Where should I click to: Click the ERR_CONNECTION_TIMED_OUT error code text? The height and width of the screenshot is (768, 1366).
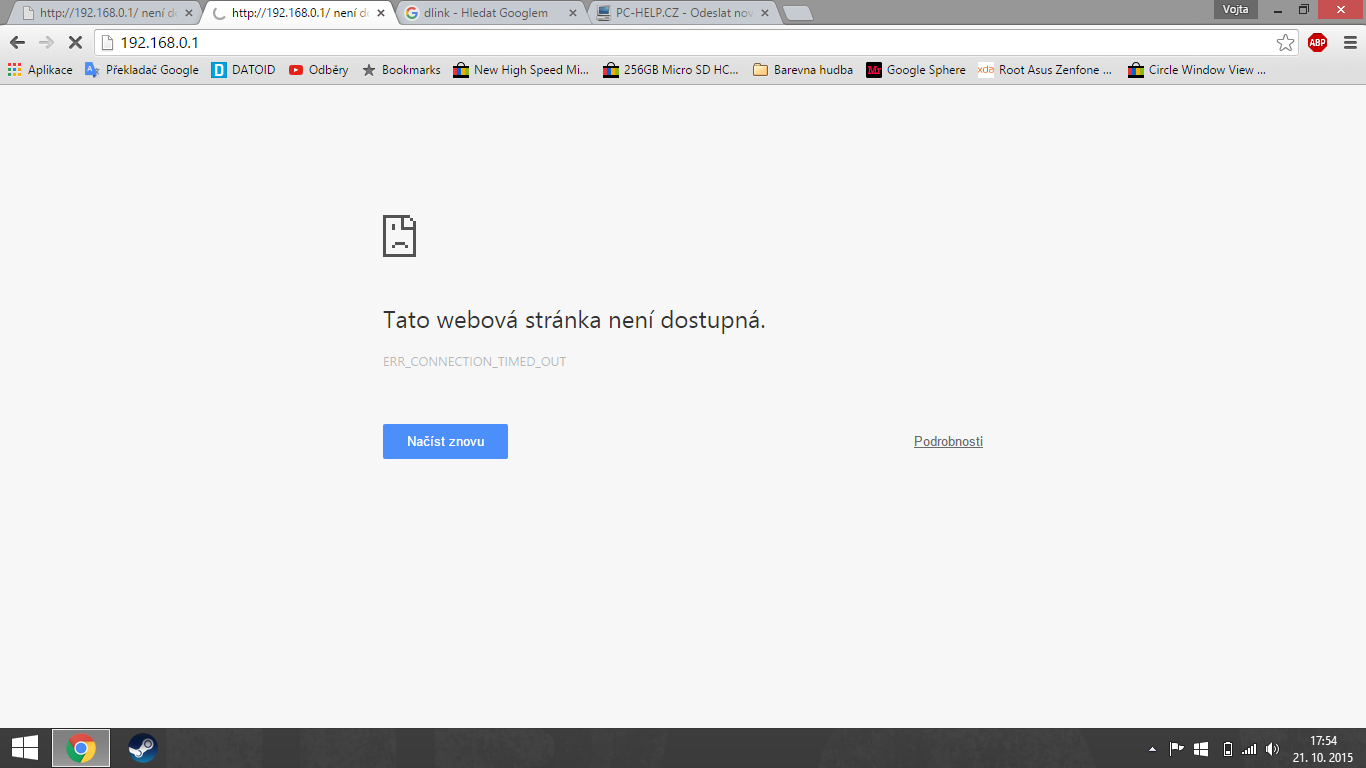[x=475, y=361]
